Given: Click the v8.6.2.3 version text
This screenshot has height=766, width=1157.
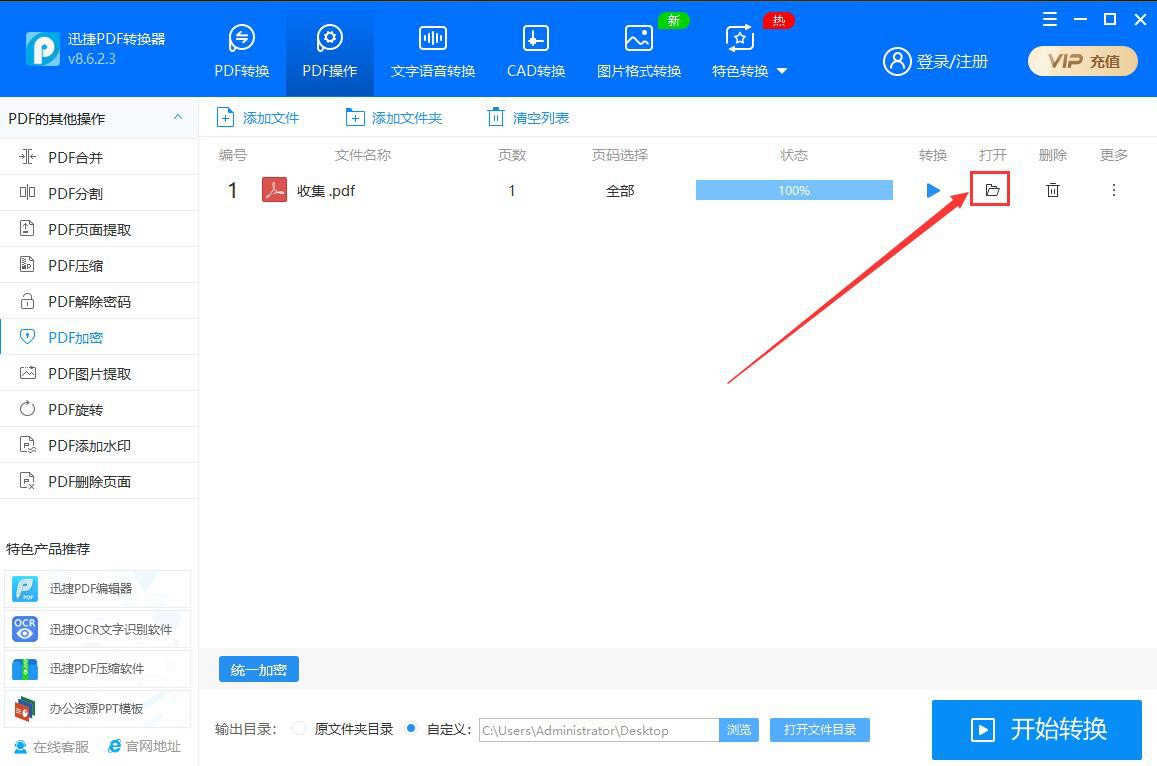Looking at the screenshot, I should 91,59.
